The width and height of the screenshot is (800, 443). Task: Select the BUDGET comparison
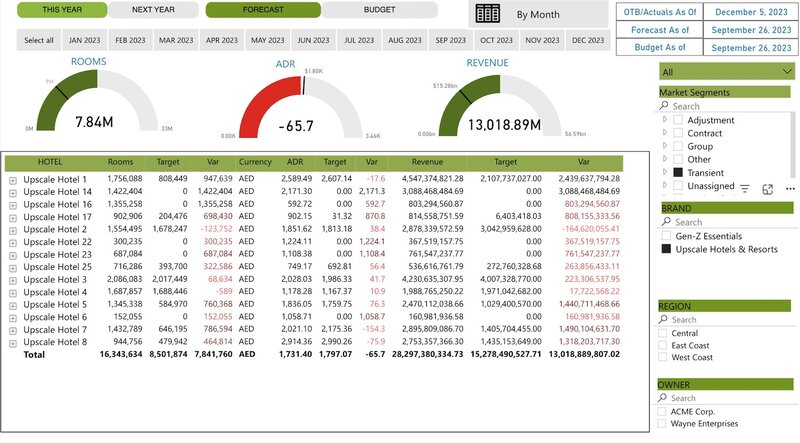pos(380,10)
